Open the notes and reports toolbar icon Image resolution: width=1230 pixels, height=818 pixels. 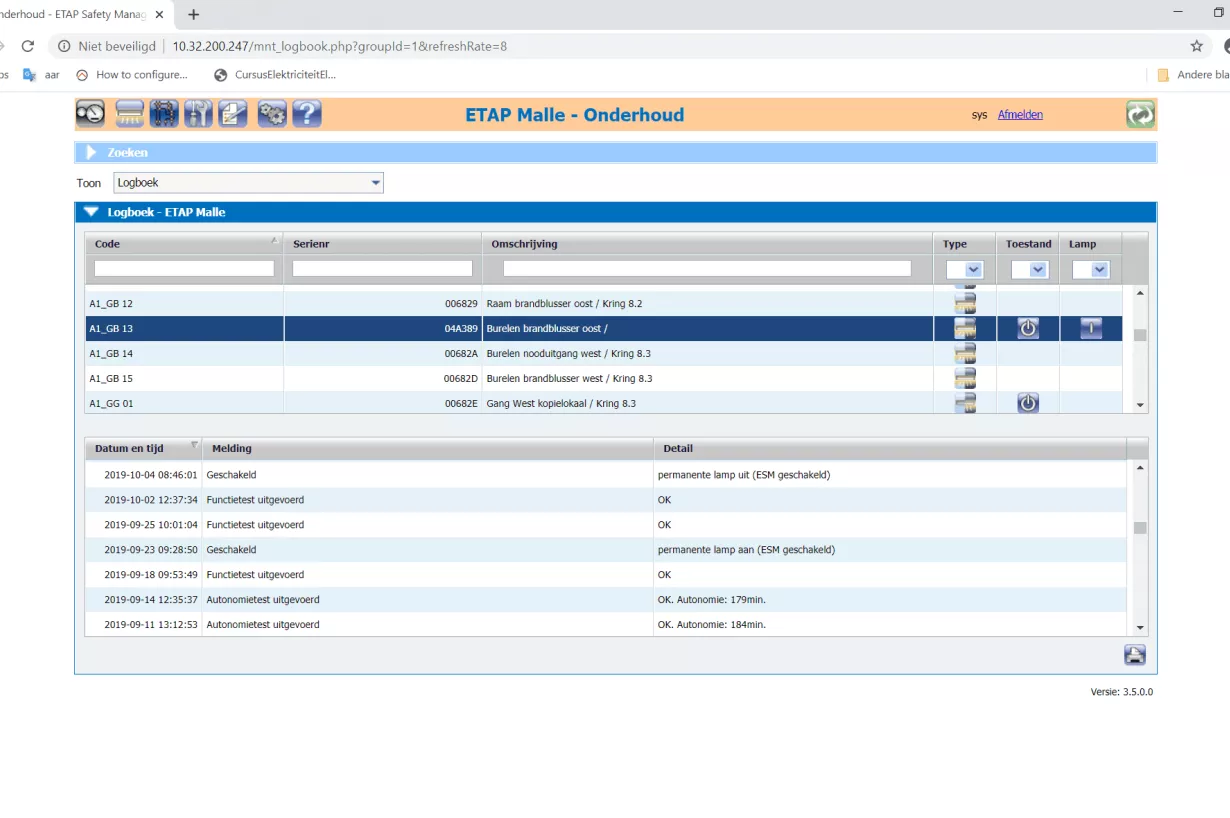(232, 114)
